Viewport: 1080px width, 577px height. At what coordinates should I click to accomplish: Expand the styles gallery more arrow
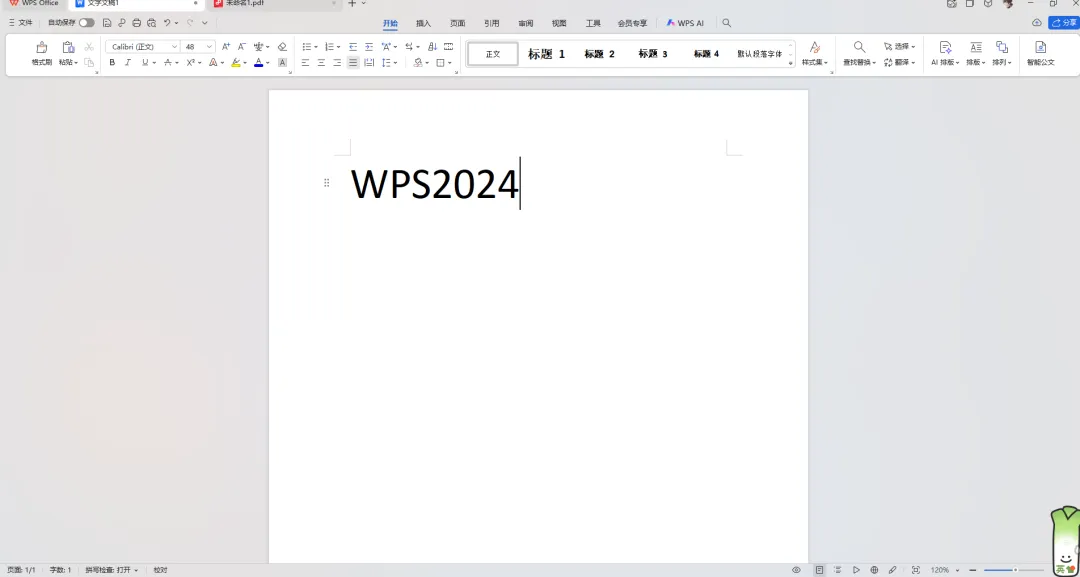[791, 63]
